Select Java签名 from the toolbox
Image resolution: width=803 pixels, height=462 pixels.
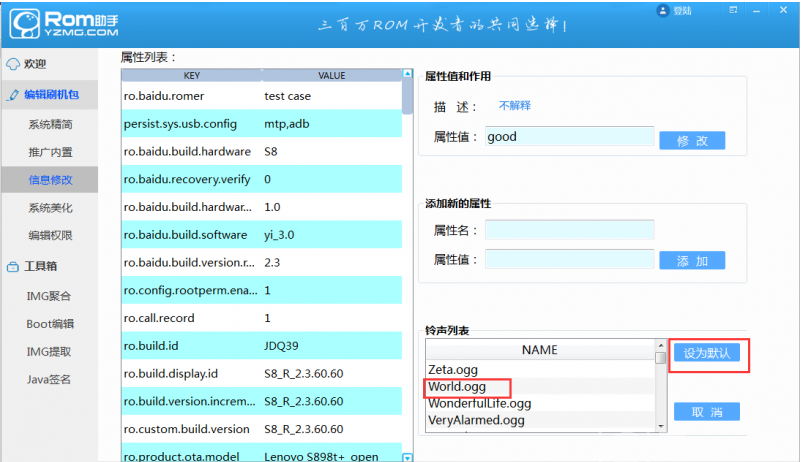[x=49, y=379]
